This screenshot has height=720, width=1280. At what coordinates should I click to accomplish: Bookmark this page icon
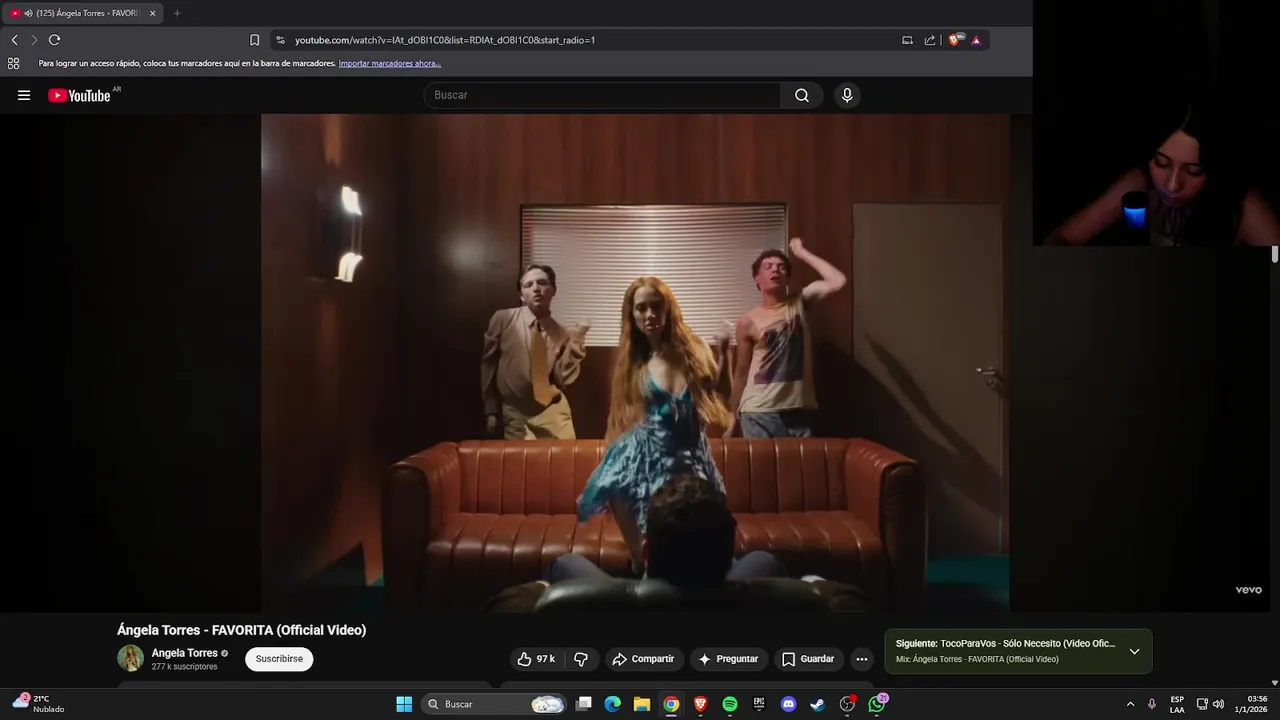click(x=254, y=40)
